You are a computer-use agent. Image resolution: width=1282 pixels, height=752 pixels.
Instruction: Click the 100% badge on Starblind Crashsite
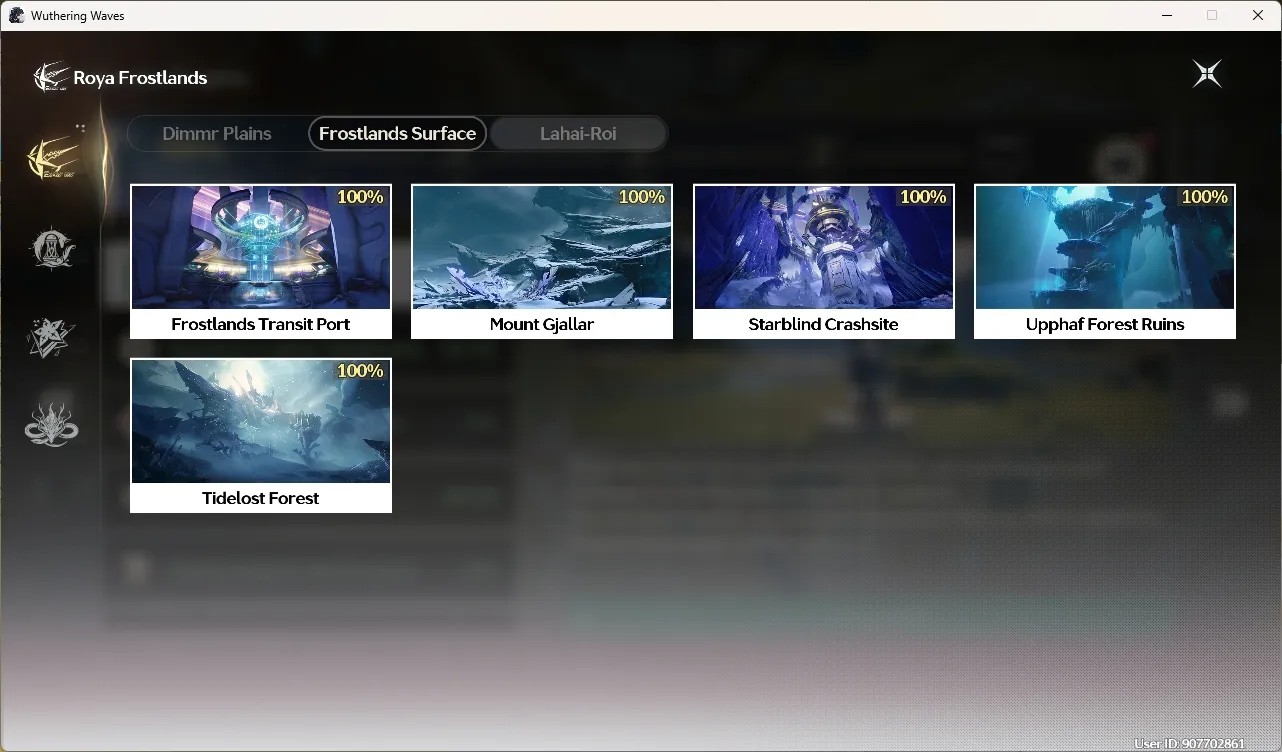click(x=923, y=197)
